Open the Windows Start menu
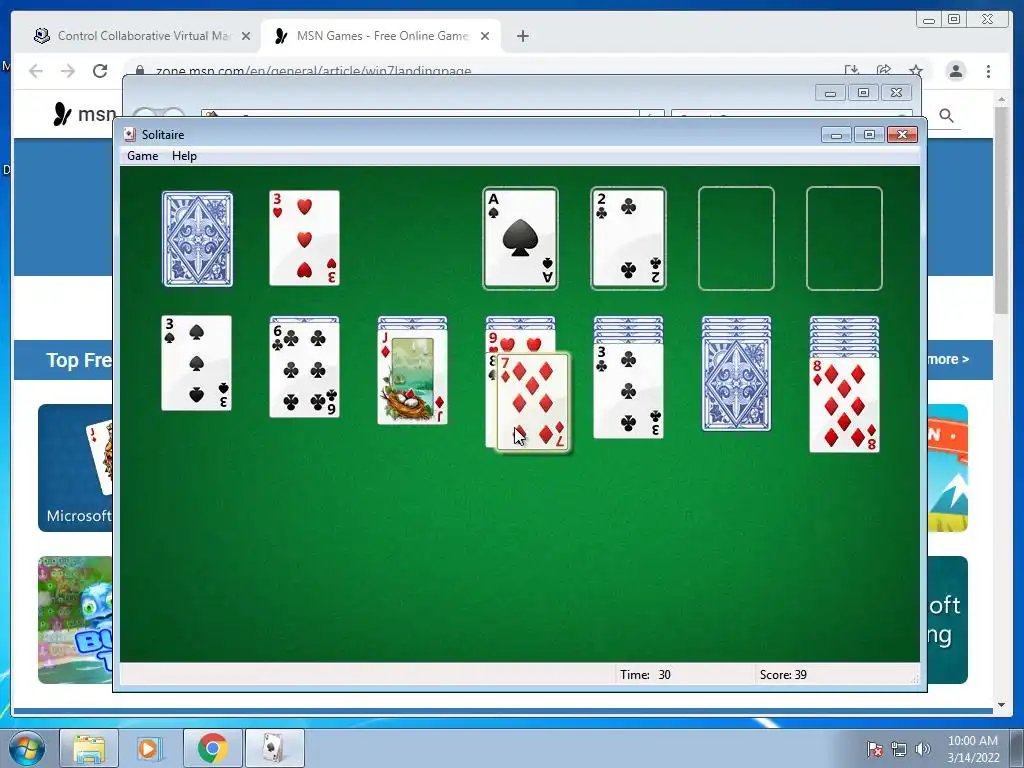1024x768 pixels. coord(27,748)
